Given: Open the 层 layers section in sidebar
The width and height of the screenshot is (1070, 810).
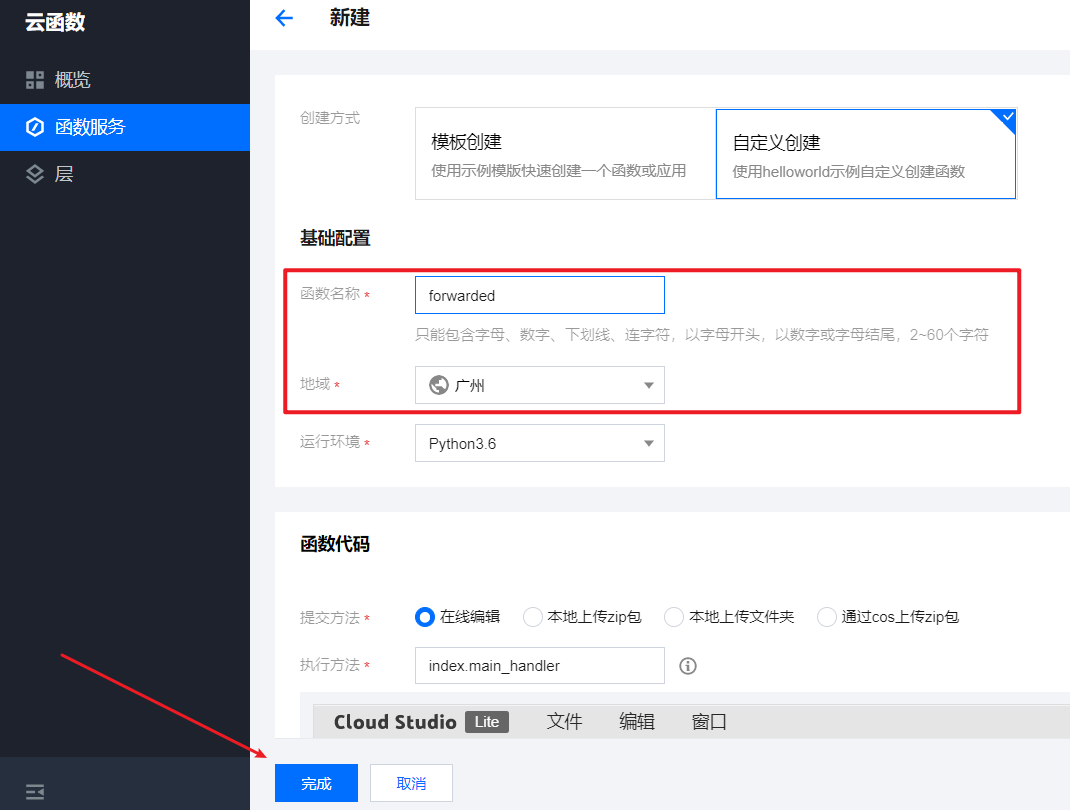Looking at the screenshot, I should pos(36,174).
